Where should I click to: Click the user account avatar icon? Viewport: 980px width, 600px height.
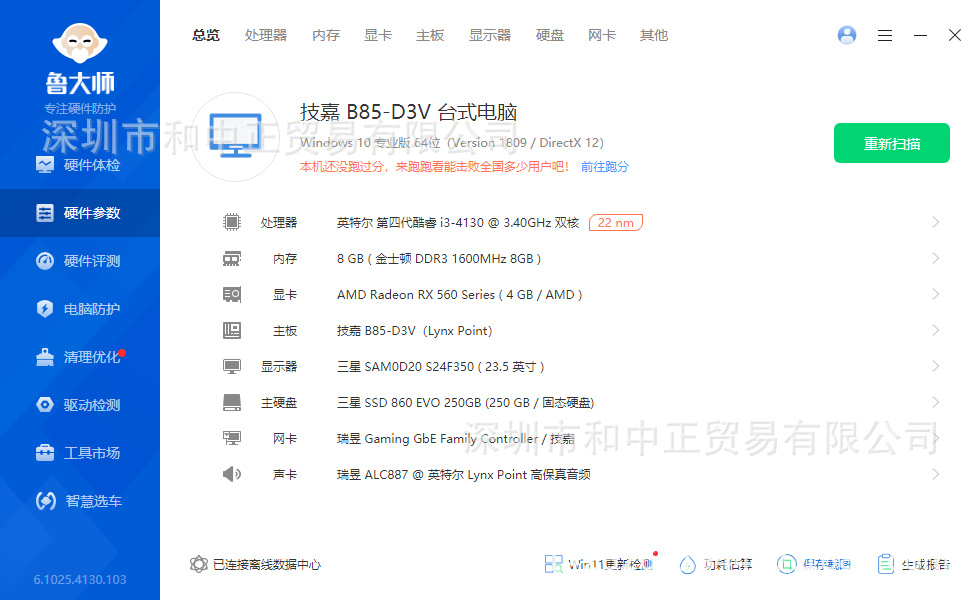(x=847, y=35)
